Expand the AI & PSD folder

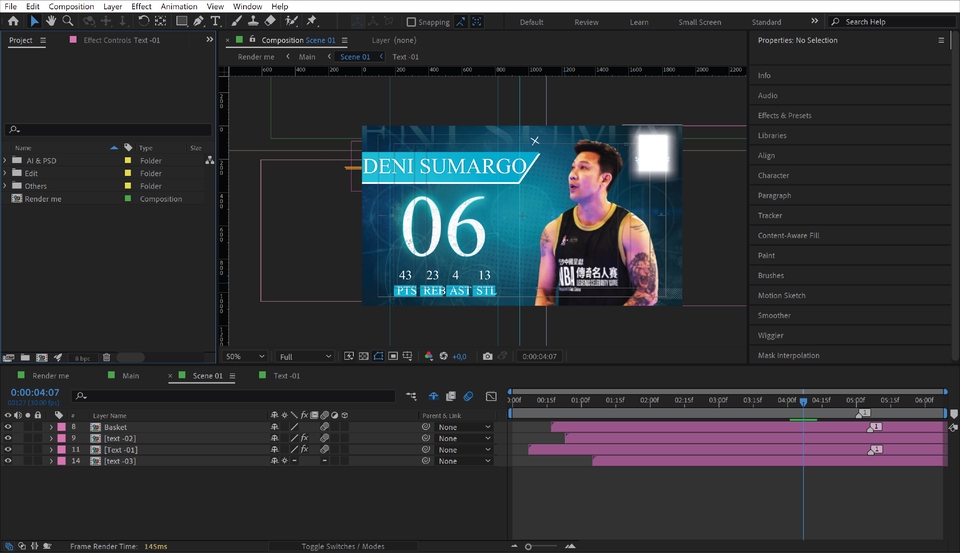point(5,160)
